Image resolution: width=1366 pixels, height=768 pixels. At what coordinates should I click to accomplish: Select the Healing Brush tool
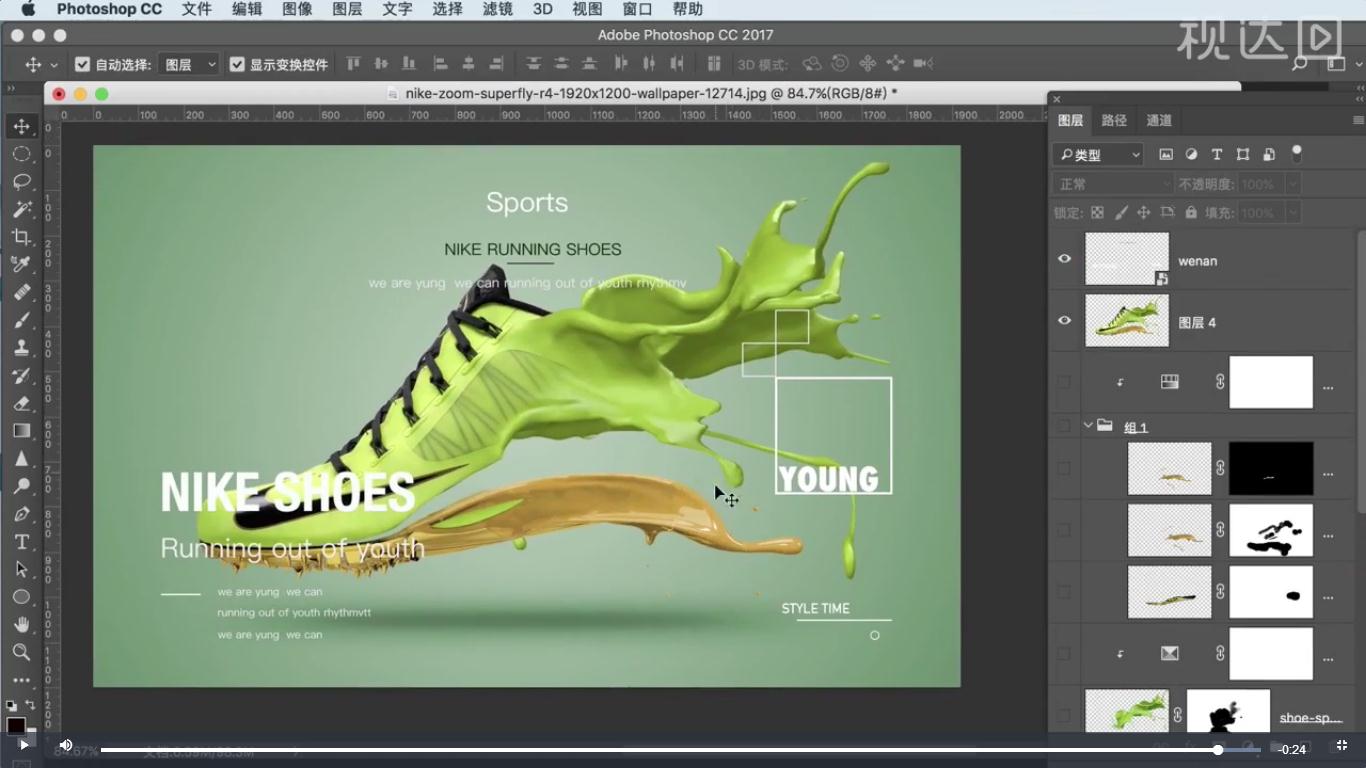point(21,292)
